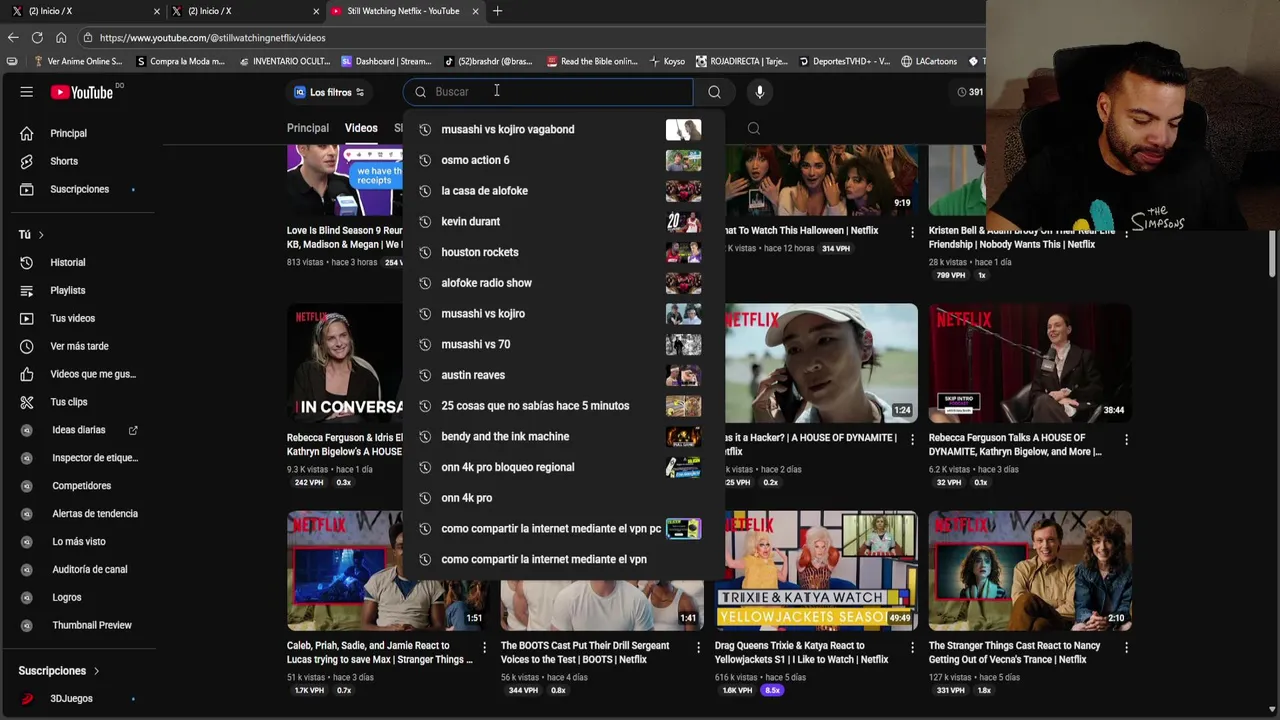Open Drag Queens Trixie & Katya thumbnail

coord(816,570)
